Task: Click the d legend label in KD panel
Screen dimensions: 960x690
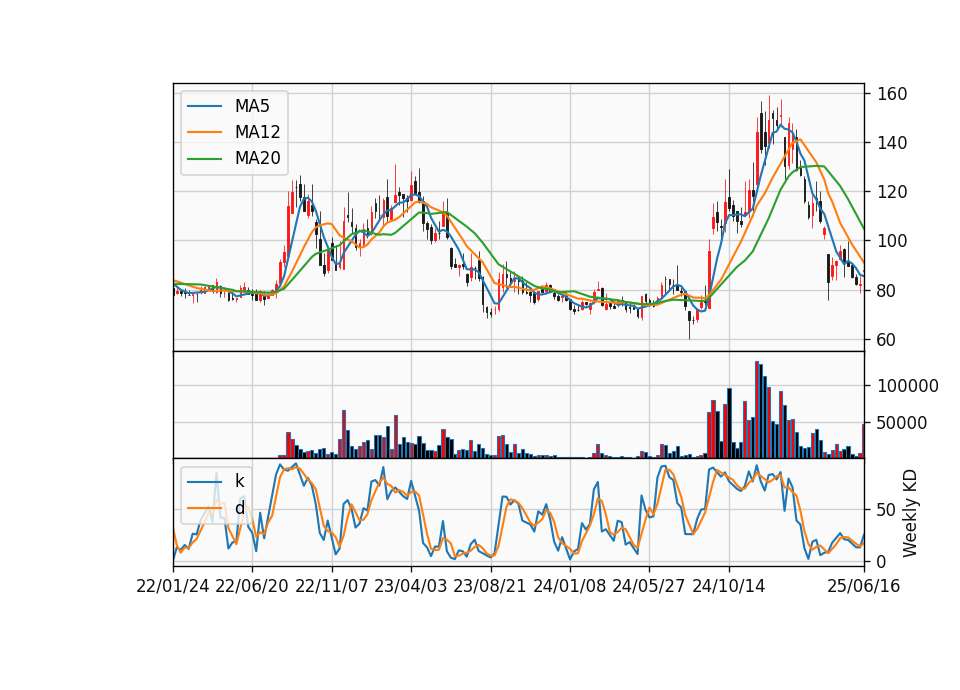Action: tap(239, 508)
